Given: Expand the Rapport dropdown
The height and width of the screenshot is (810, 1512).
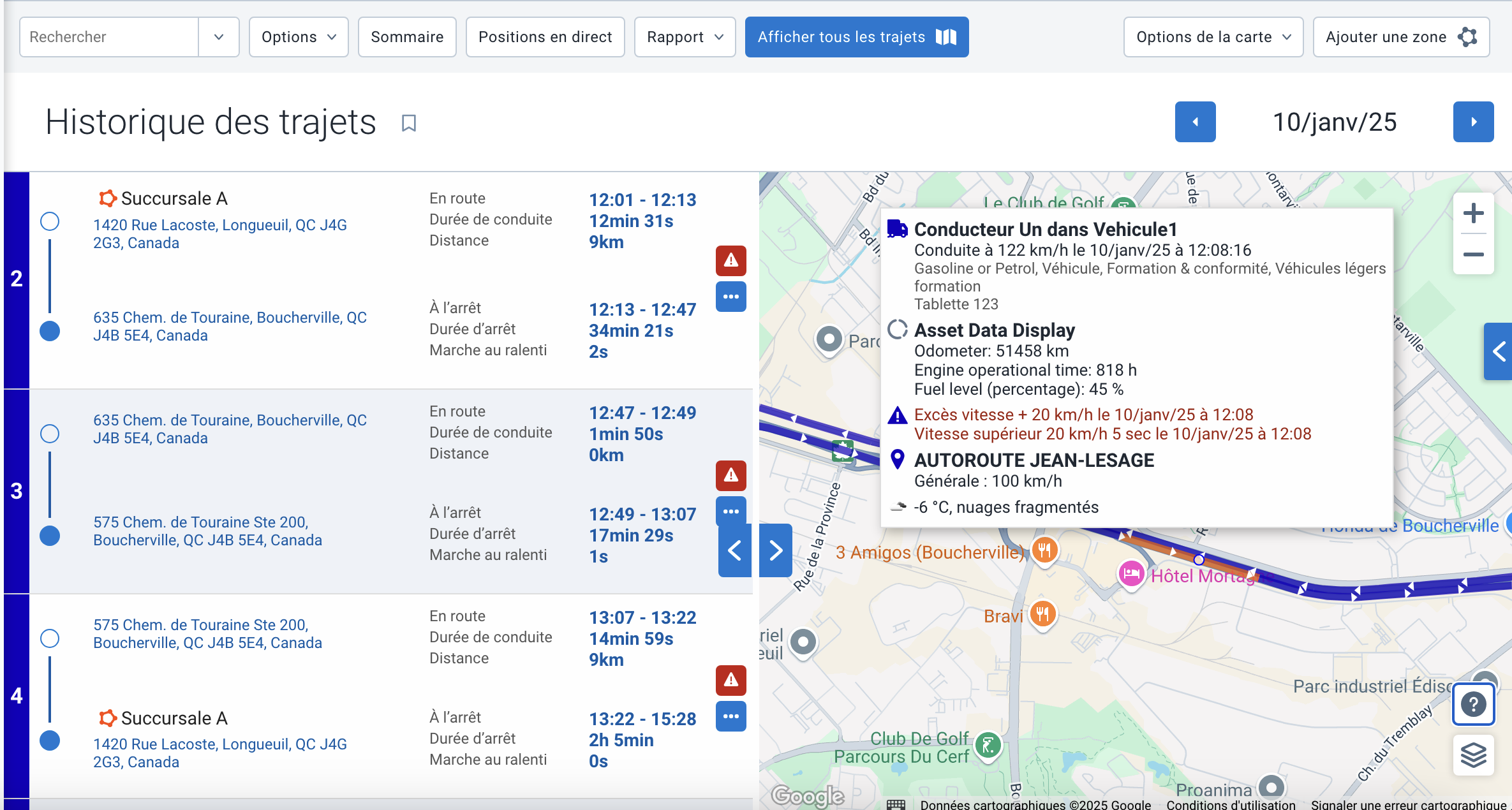Looking at the screenshot, I should coord(685,37).
